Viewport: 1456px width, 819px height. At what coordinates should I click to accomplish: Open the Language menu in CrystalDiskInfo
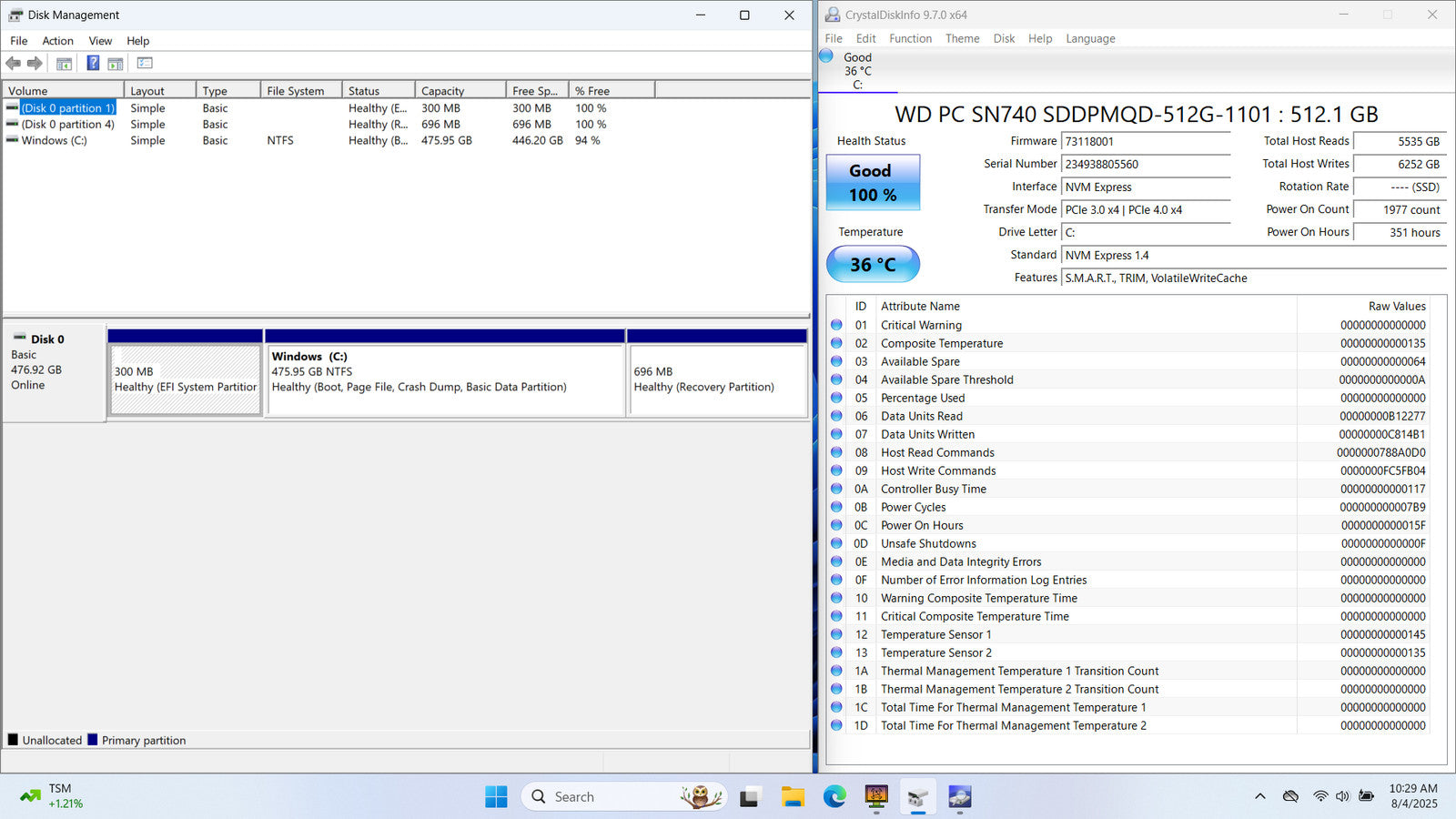[x=1089, y=39]
